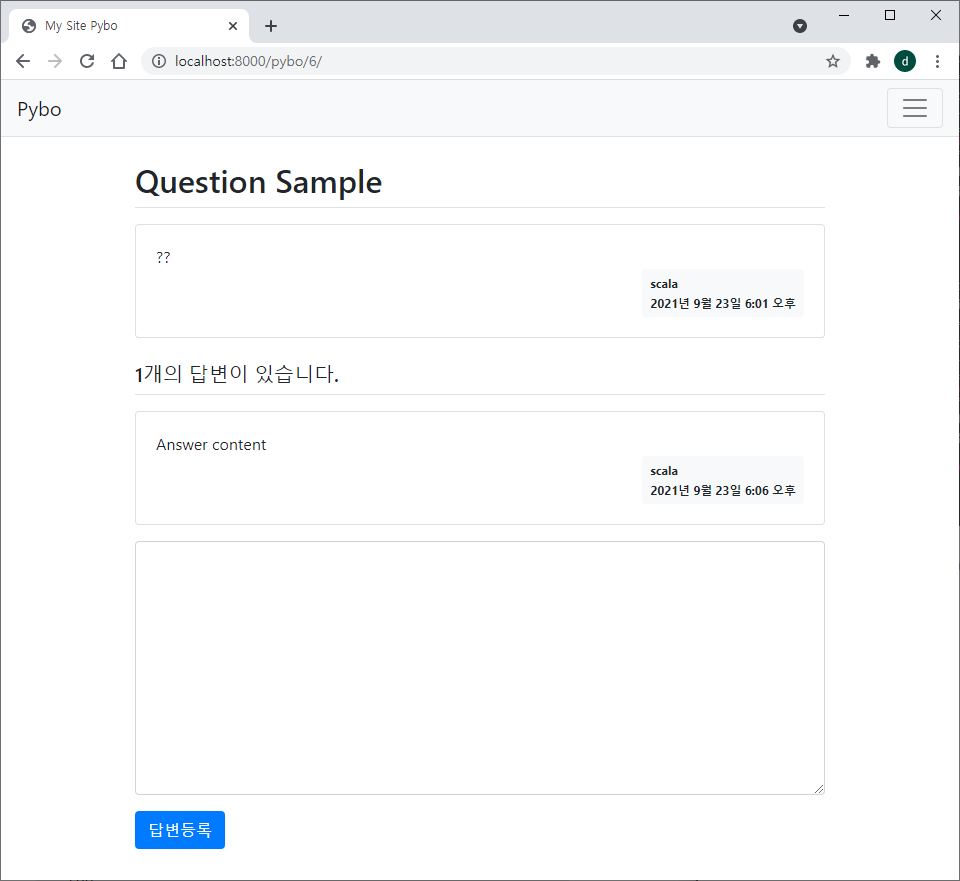This screenshot has height=881, width=960.
Task: Open the browser extensions puzzle icon
Action: coord(872,61)
